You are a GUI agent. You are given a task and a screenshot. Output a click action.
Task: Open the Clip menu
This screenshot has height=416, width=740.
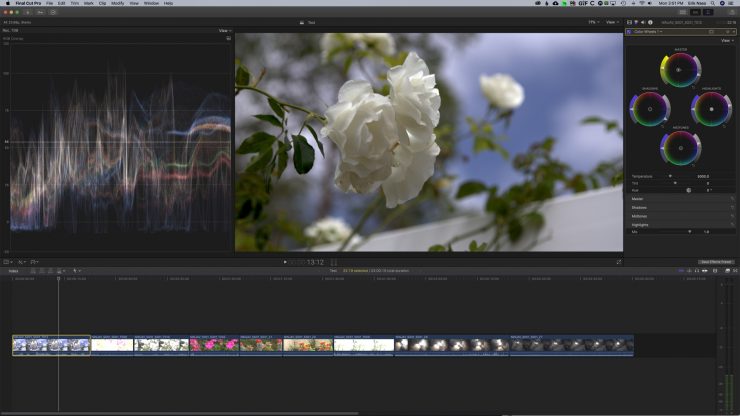click(x=103, y=3)
